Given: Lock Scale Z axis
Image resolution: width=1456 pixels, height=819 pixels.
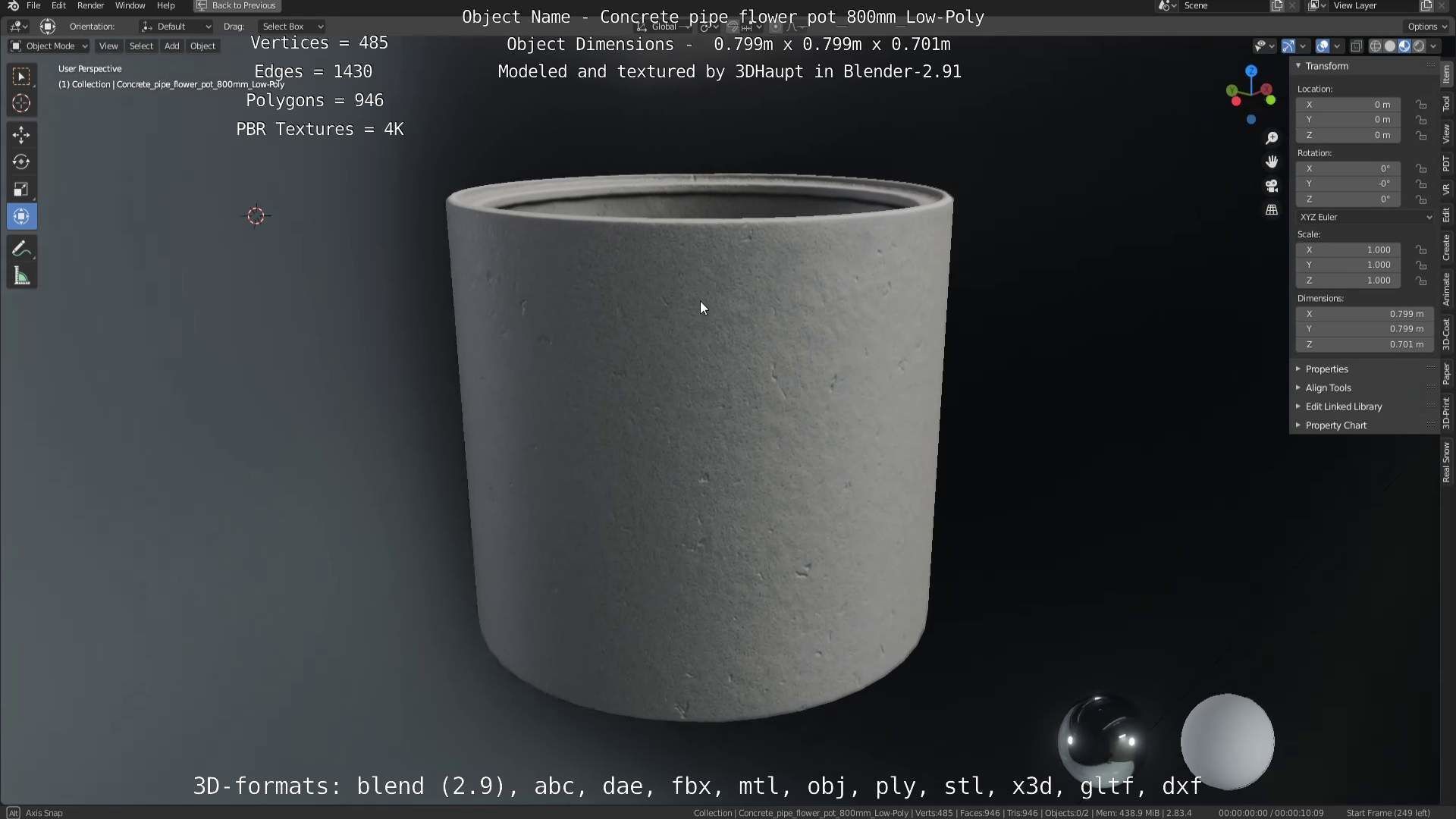Looking at the screenshot, I should click(x=1421, y=281).
